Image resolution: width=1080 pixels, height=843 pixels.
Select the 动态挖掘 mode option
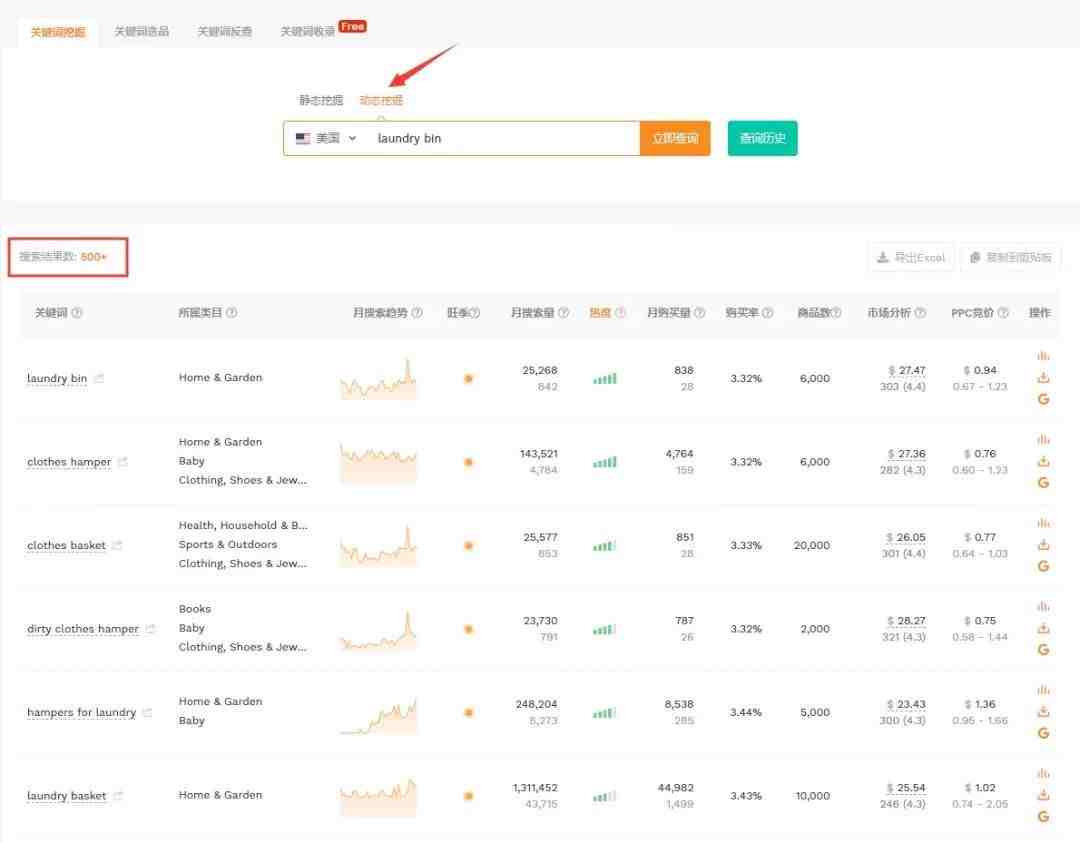(381, 100)
